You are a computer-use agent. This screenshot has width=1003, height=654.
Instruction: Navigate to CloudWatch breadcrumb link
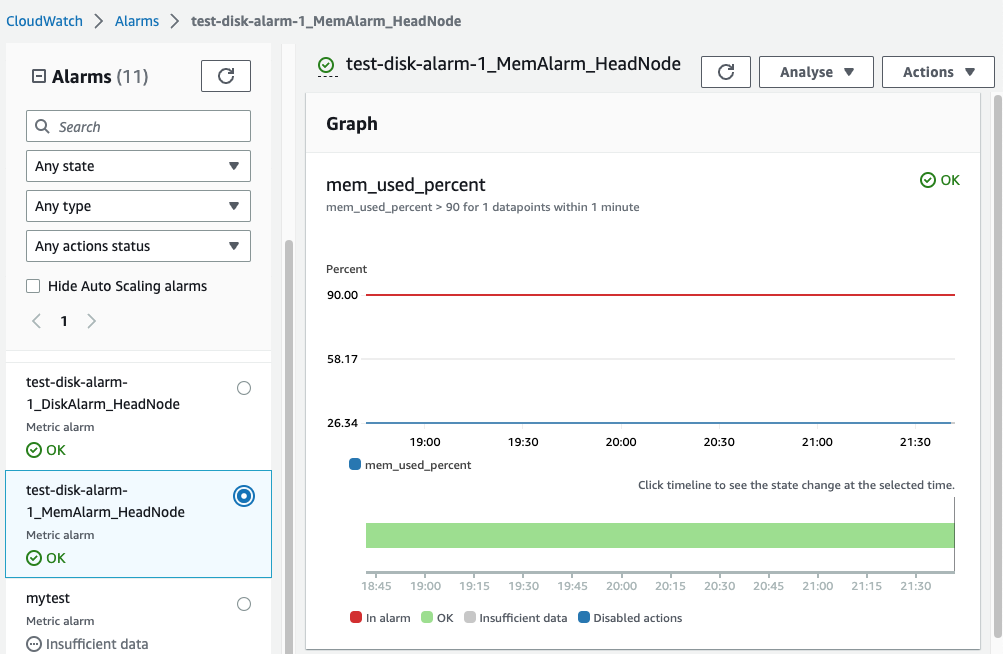coord(45,21)
